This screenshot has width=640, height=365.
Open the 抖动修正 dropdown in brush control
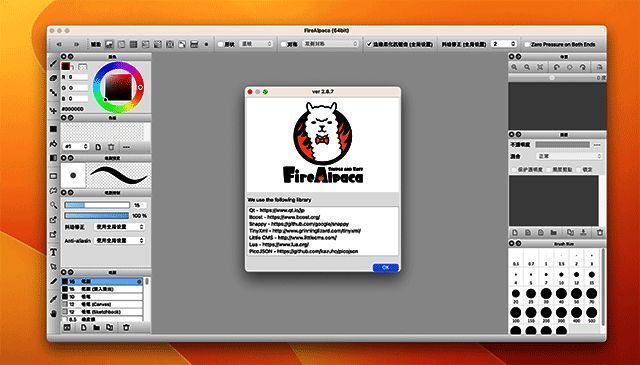coord(119,227)
